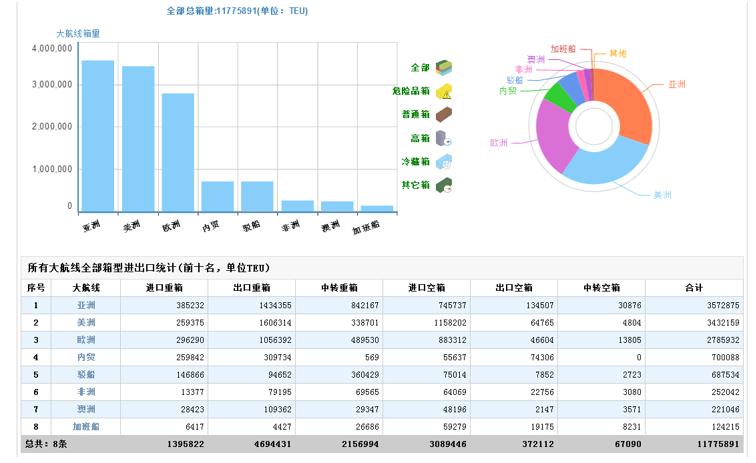The height and width of the screenshot is (463, 756).
Task: Open the 美洲 route link in table
Action: coord(86,322)
